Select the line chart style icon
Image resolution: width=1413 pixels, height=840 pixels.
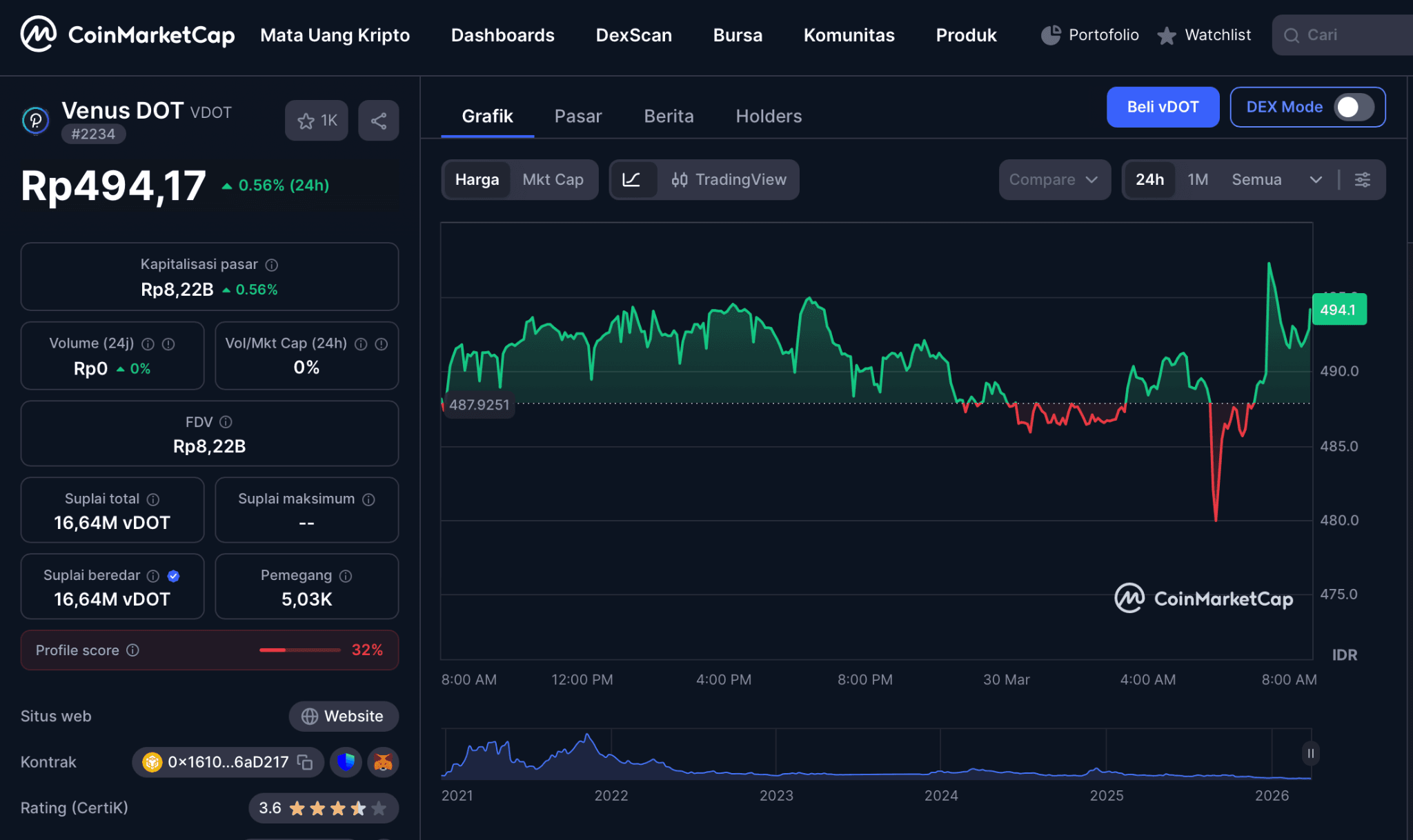coord(634,179)
